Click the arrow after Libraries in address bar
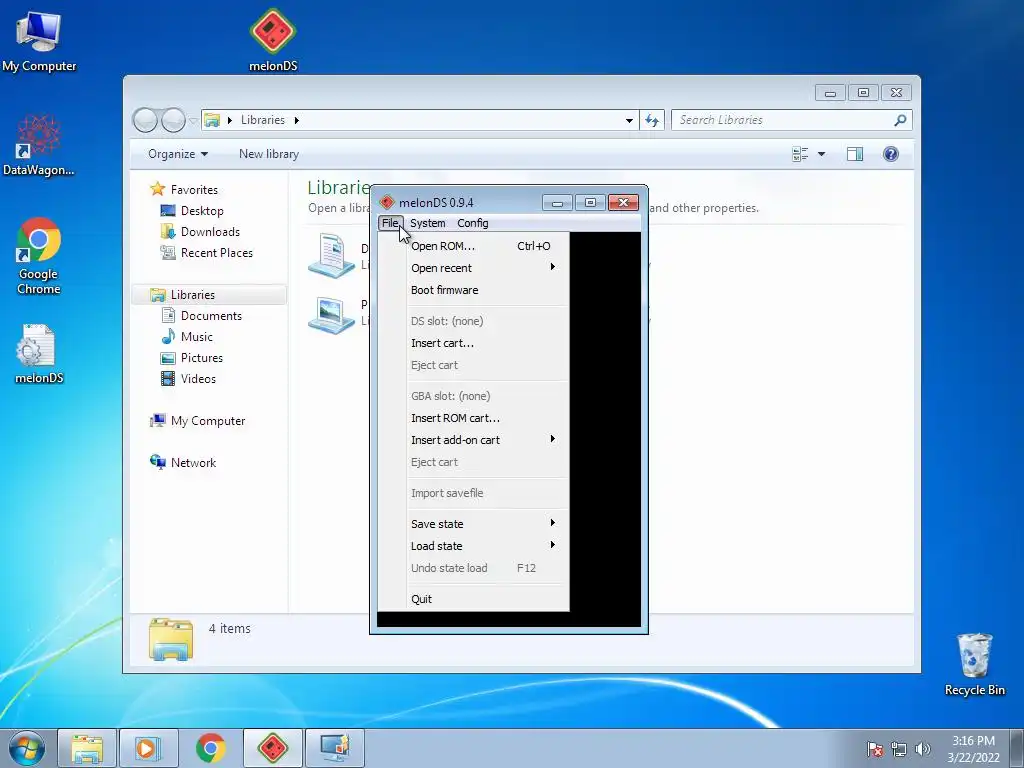1024x768 pixels. click(x=296, y=120)
